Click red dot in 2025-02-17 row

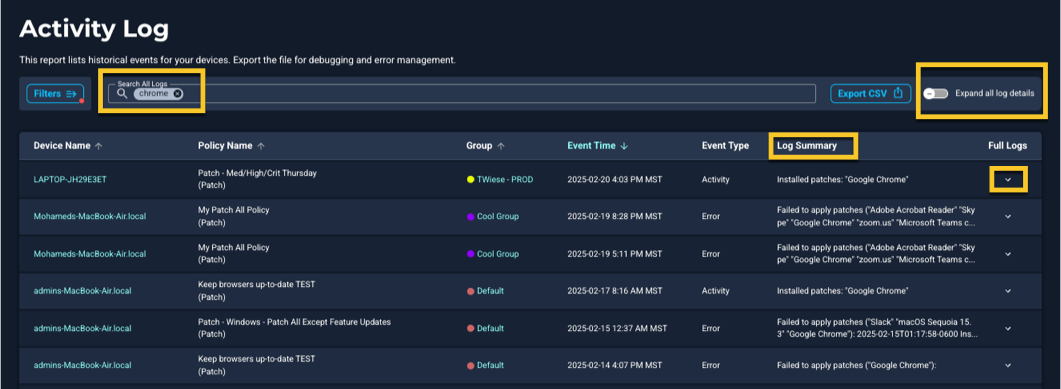click(x=470, y=291)
